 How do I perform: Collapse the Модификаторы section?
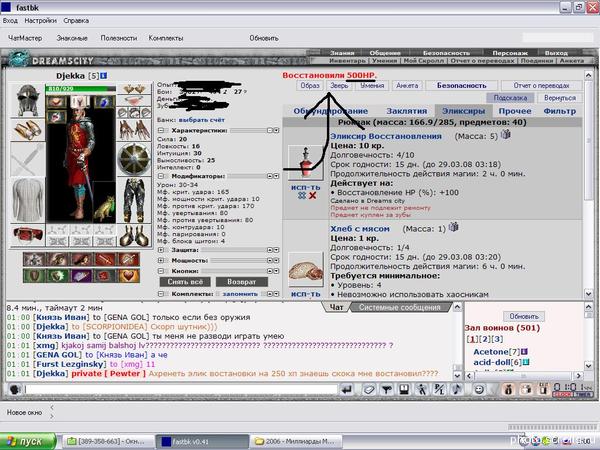(x=161, y=176)
